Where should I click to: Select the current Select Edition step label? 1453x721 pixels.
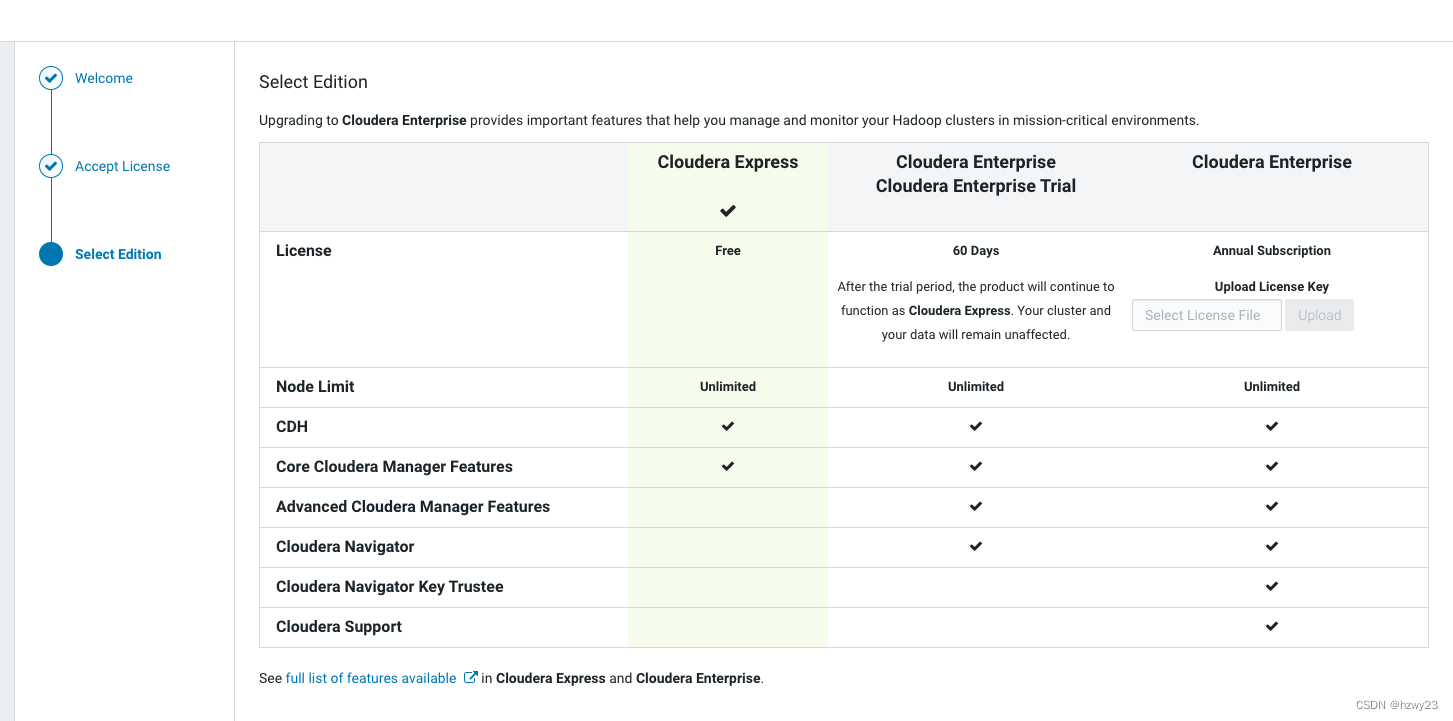[118, 254]
